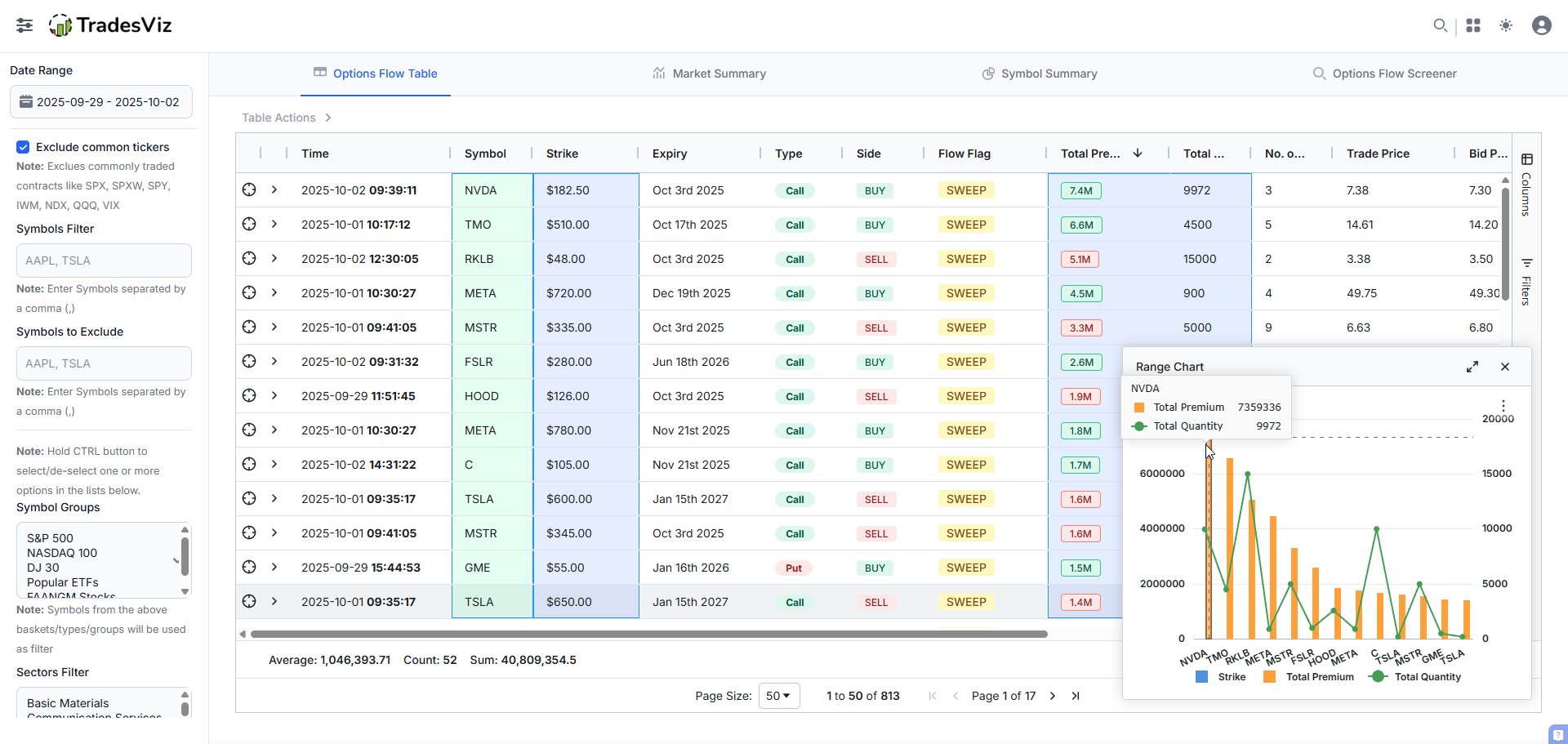Expand the RKLB row details

(274, 258)
